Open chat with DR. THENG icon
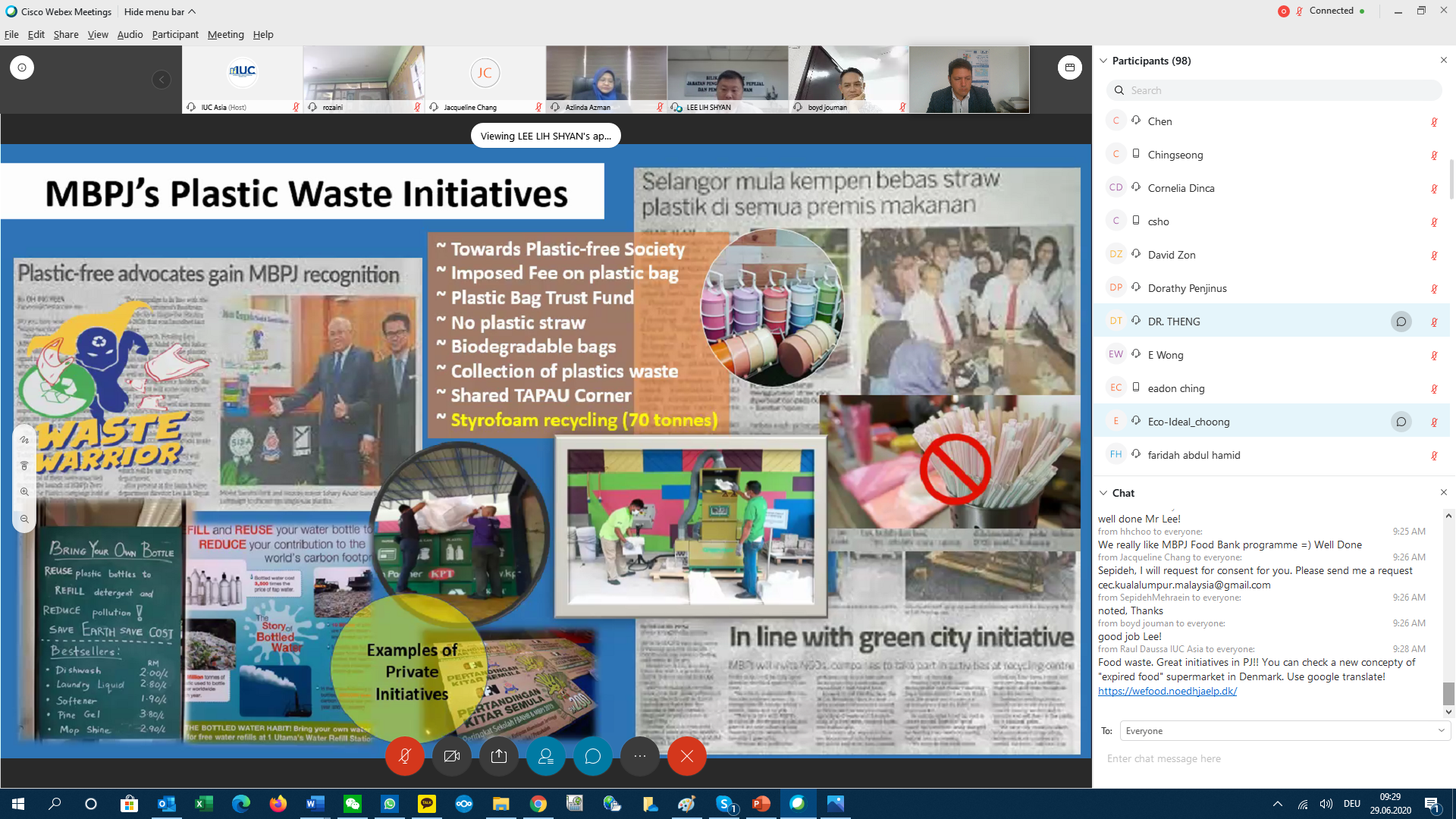 tap(1401, 322)
